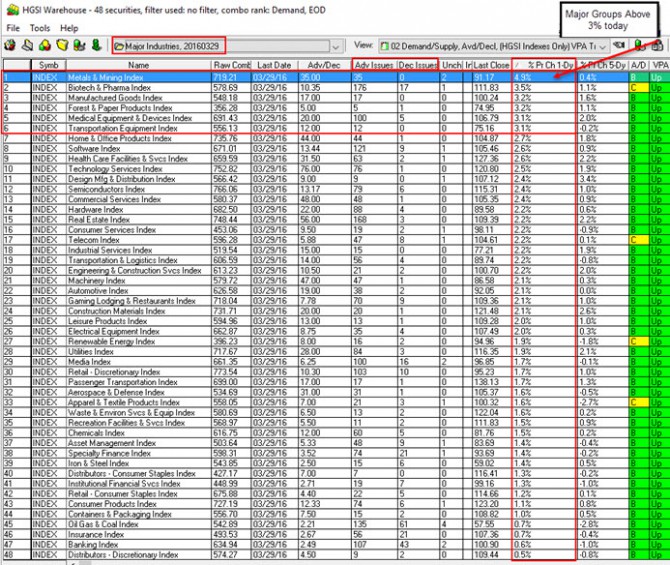Select the Banking Index row
Screen dimensions: 670x565
coord(336,545)
